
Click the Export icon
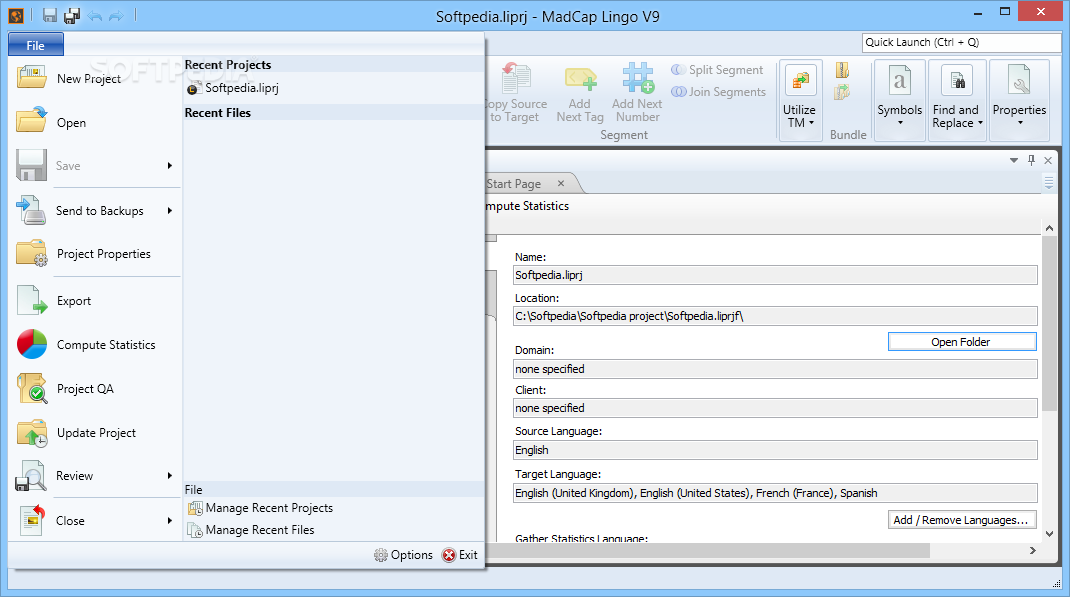point(31,300)
